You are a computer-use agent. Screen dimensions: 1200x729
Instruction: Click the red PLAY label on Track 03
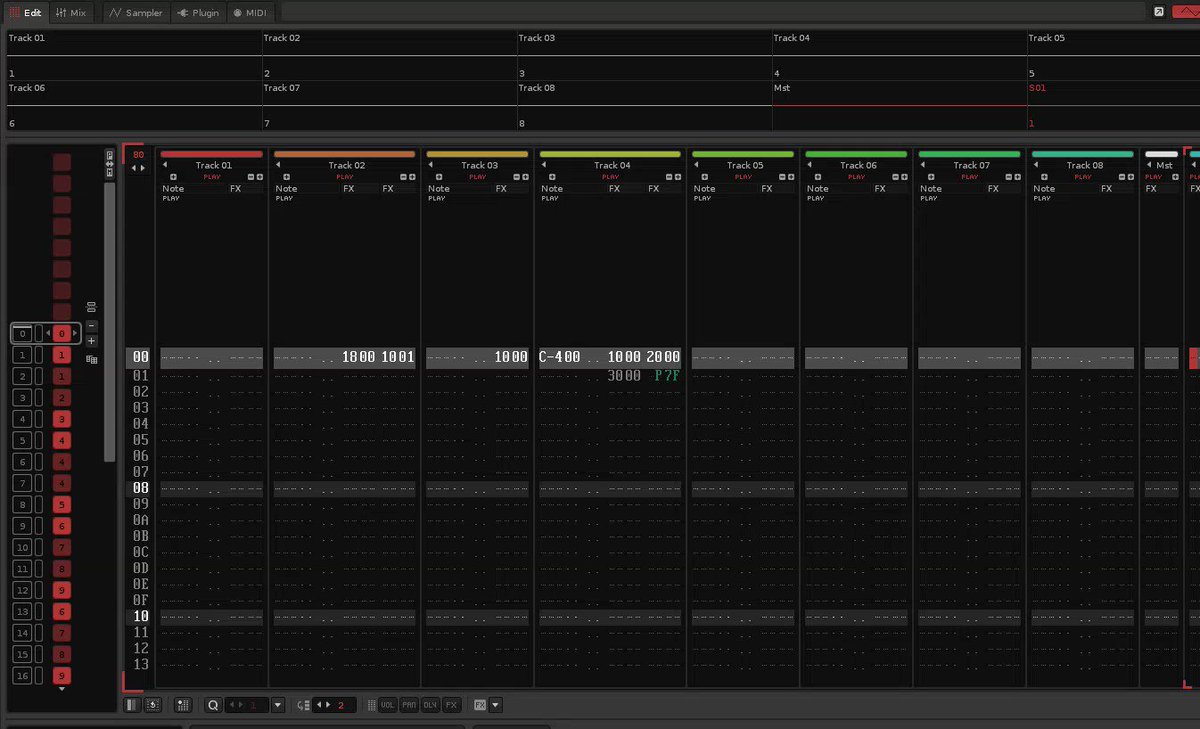477,177
